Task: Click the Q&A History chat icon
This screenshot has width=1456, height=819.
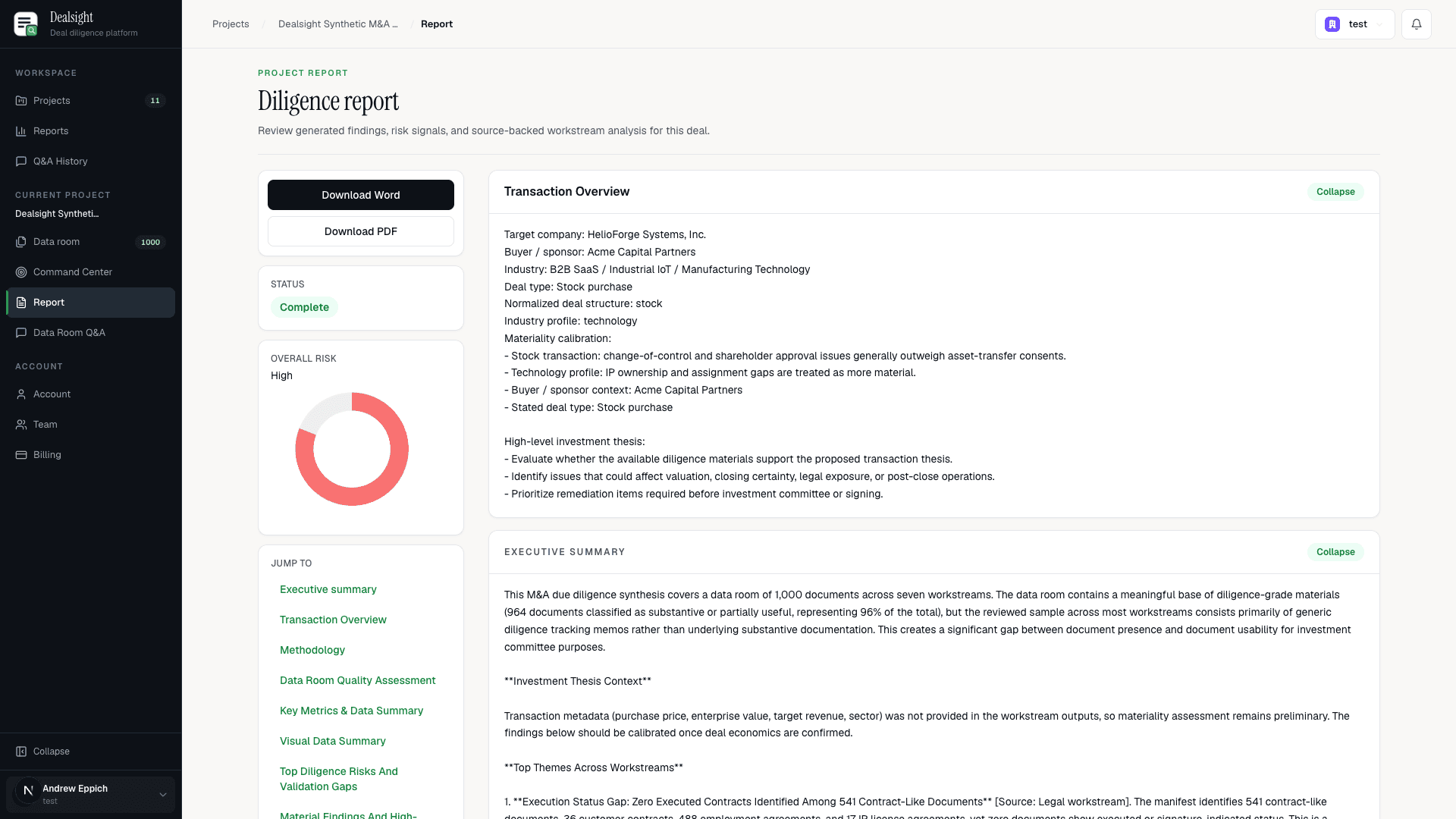Action: [21, 162]
